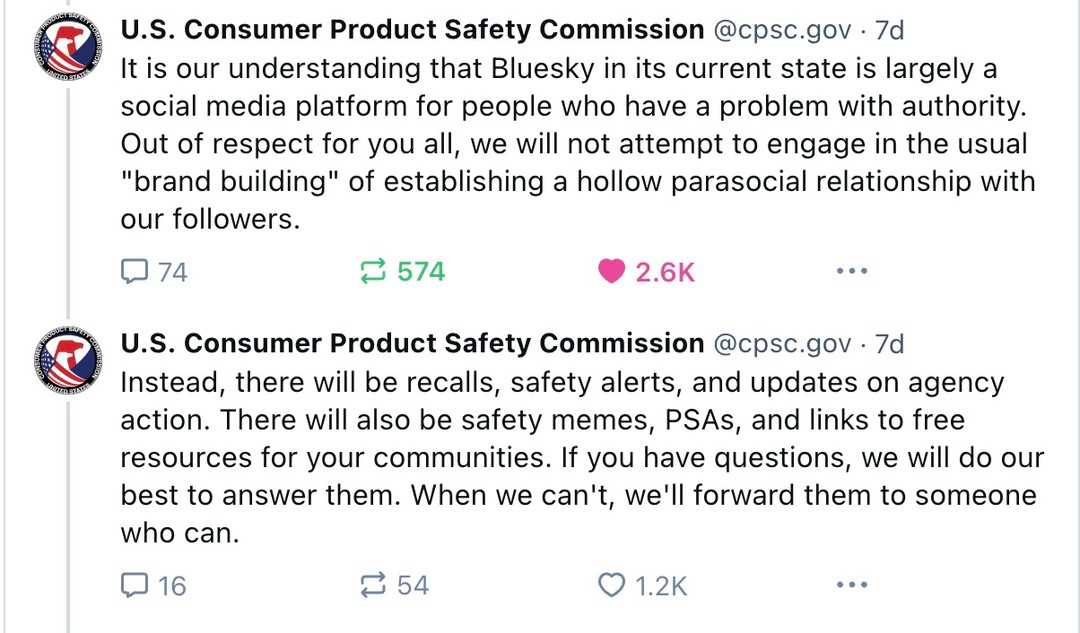Click the 7d timestamp on the first post
1080x633 pixels.
coord(889,31)
